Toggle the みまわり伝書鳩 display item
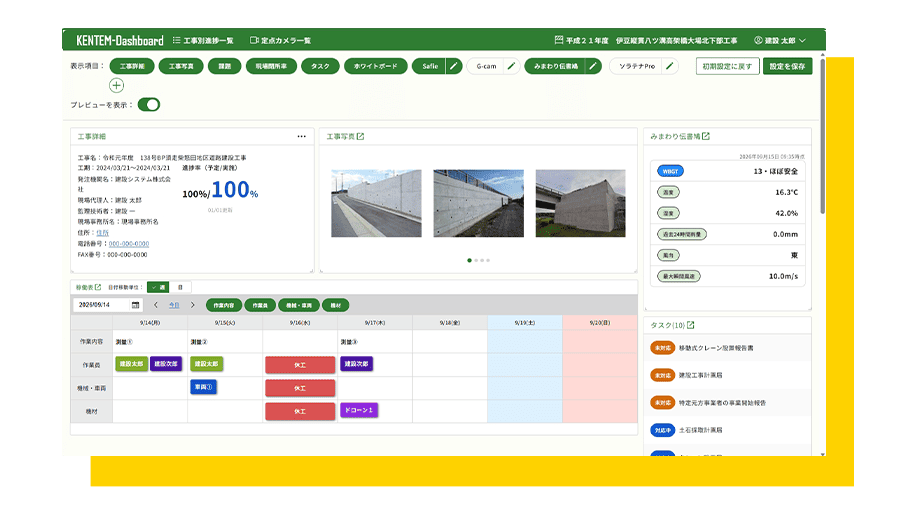 (556, 66)
